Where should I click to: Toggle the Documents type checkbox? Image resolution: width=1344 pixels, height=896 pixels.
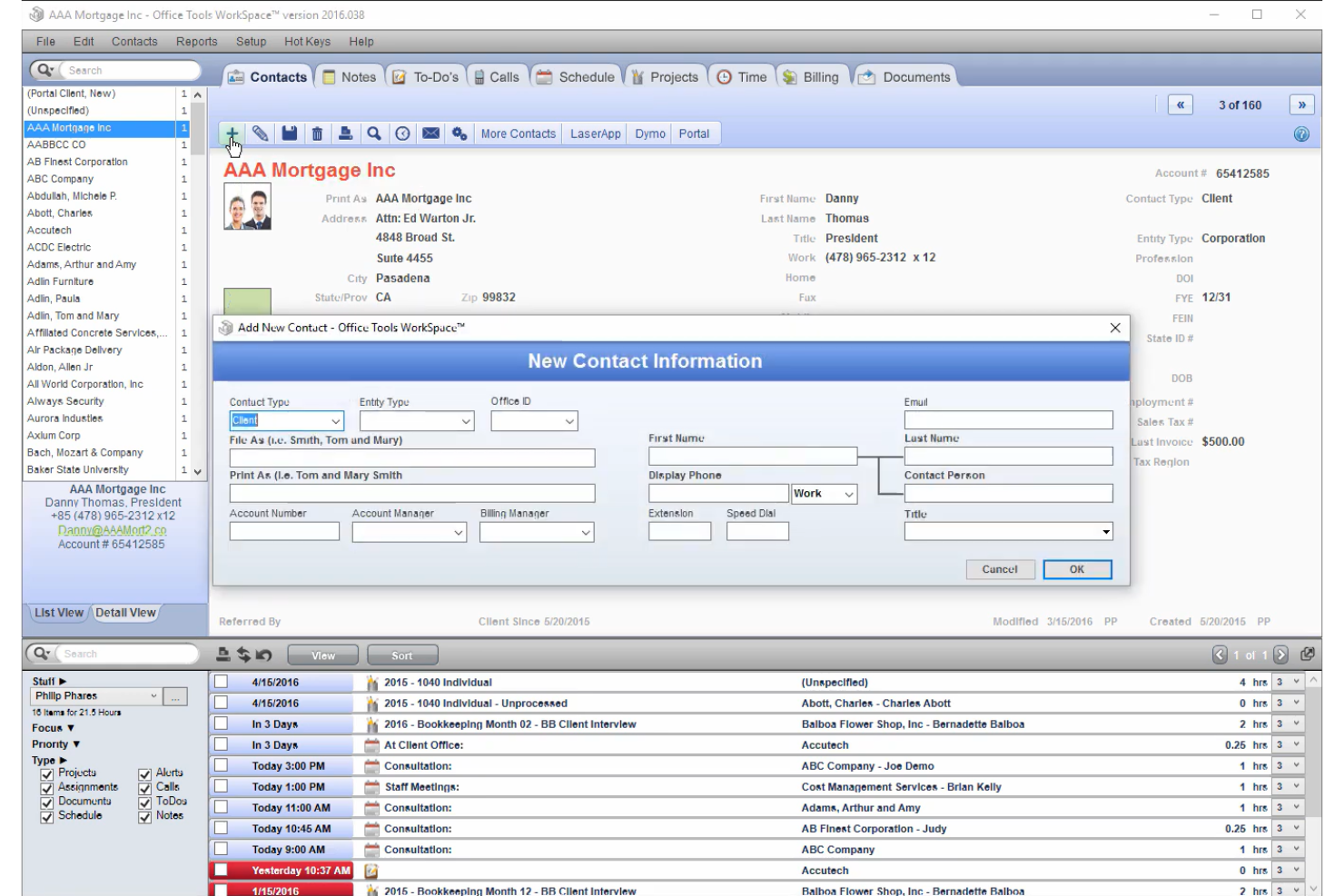pyautogui.click(x=47, y=802)
